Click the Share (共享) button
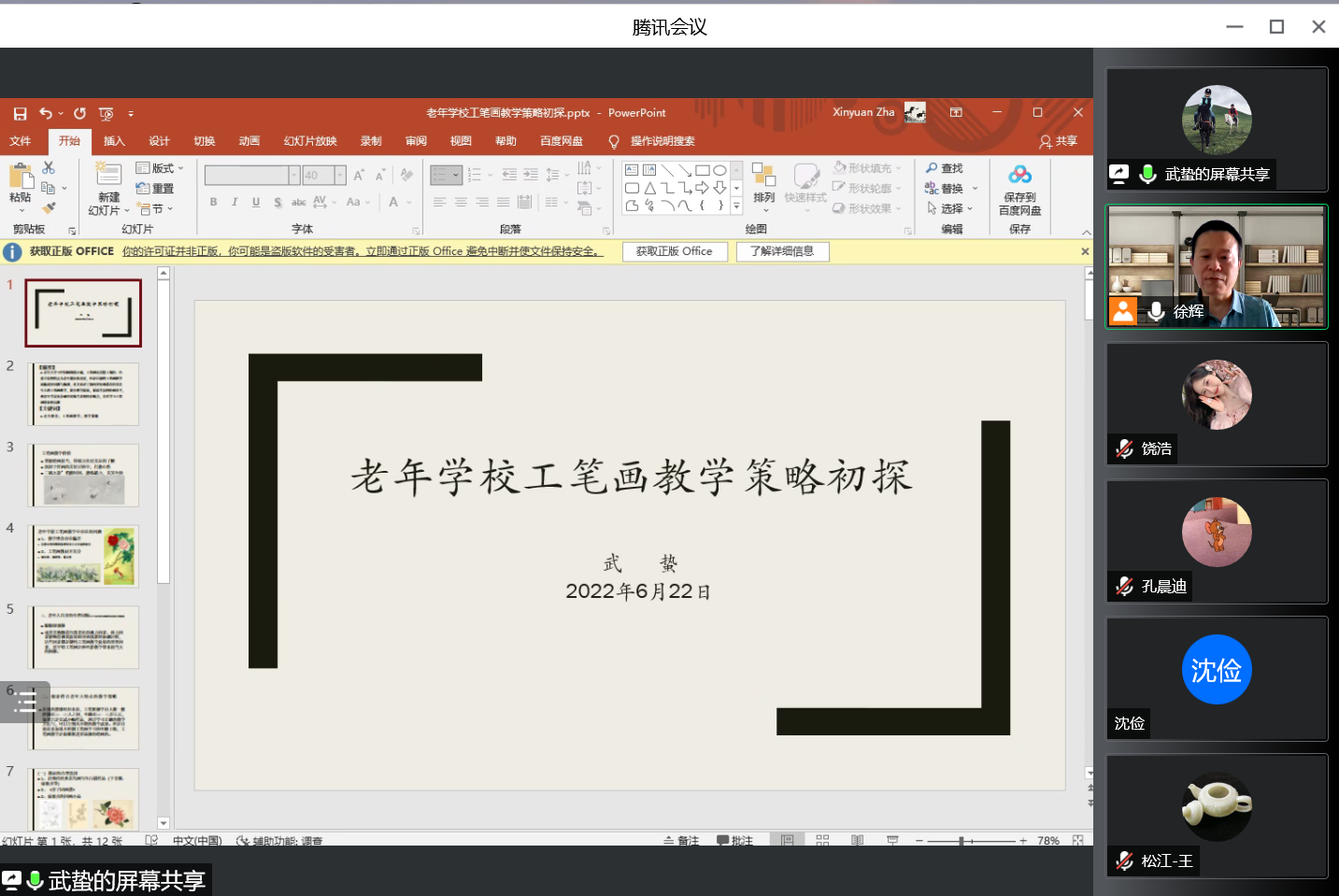The height and width of the screenshot is (896, 1339). (1059, 141)
